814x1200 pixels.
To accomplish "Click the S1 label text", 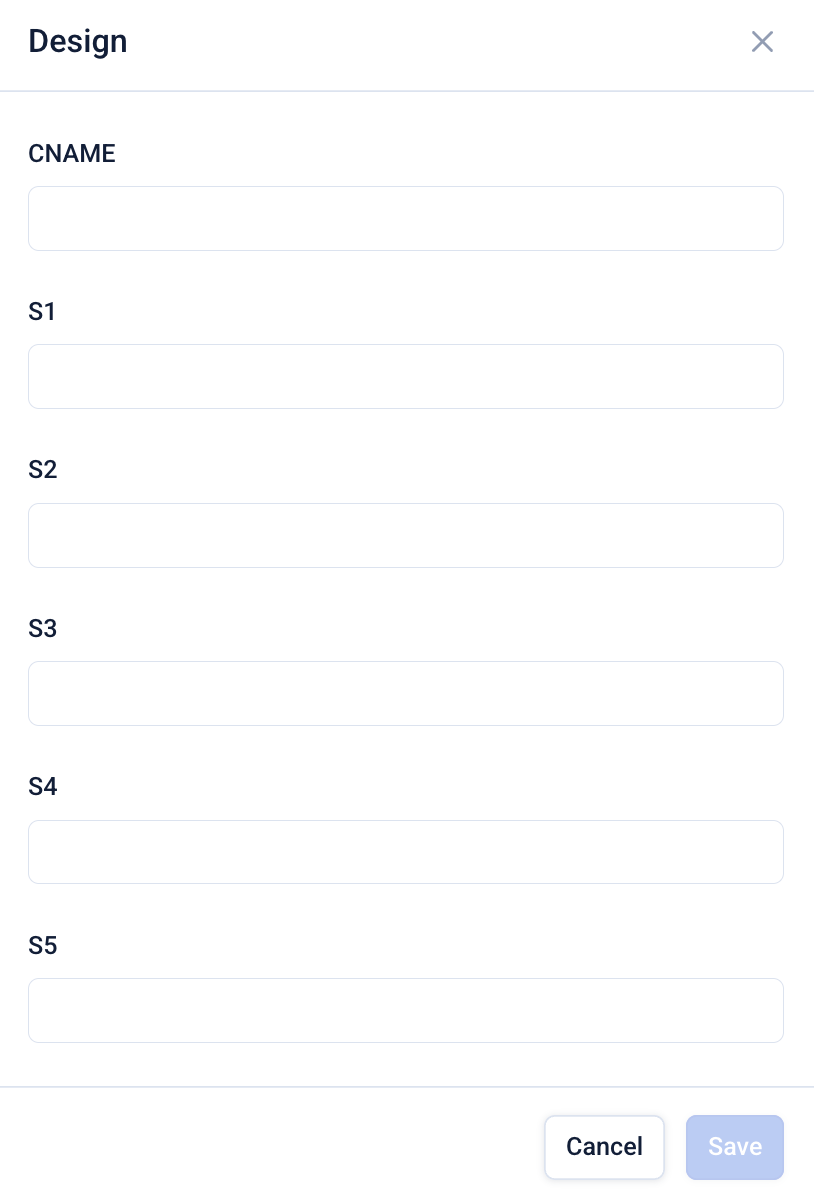I will tap(43, 312).
